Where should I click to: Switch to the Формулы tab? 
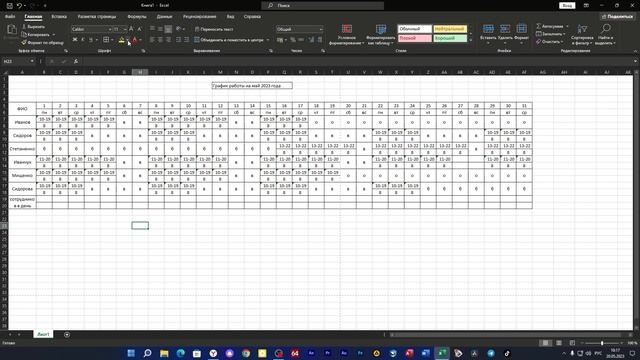[137, 17]
